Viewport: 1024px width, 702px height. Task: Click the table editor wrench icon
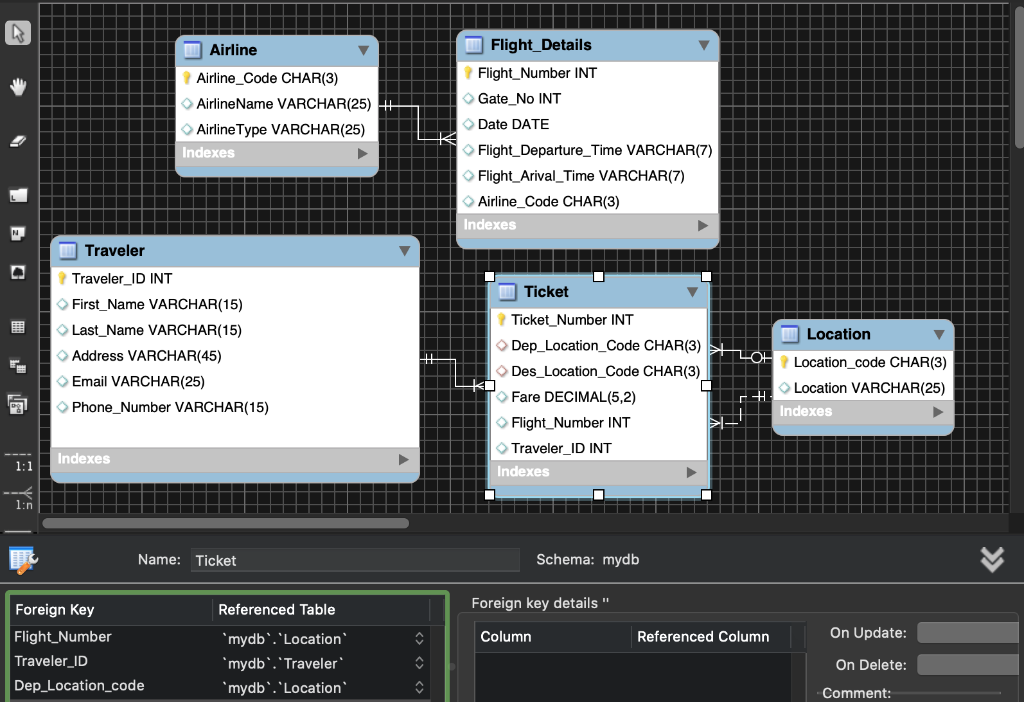[x=24, y=560]
